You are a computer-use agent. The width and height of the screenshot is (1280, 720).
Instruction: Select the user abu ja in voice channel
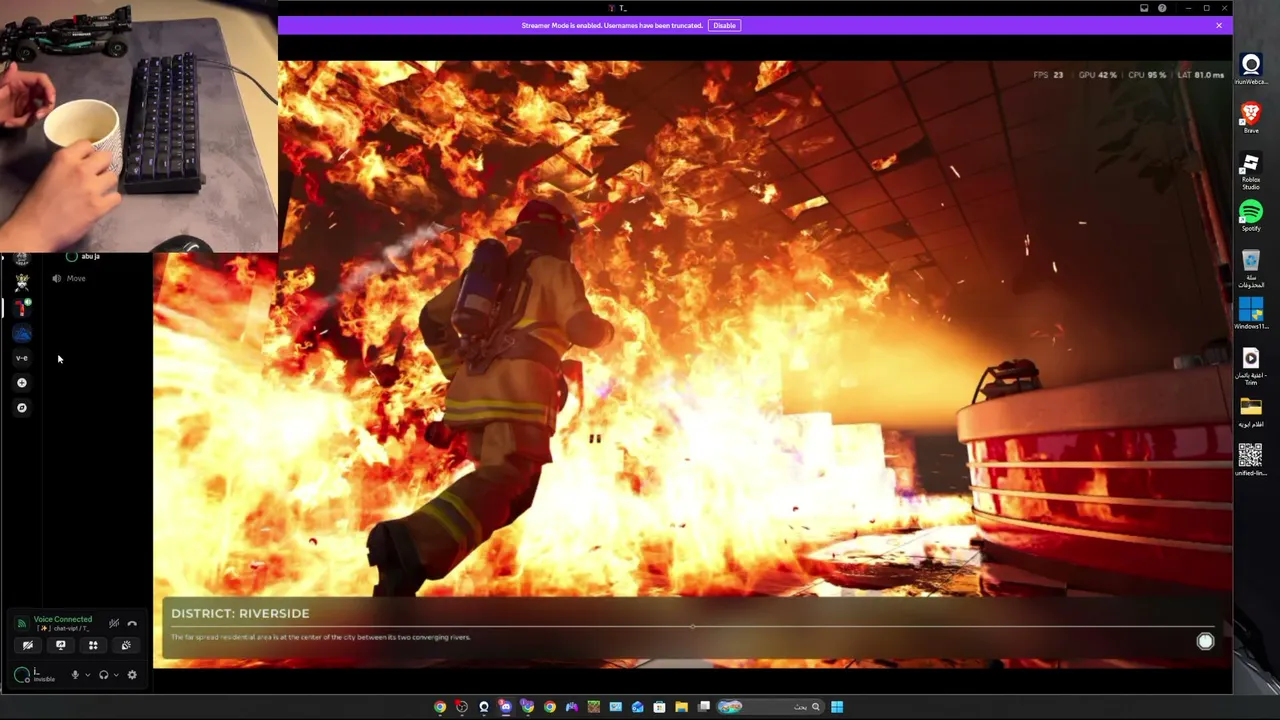click(84, 257)
